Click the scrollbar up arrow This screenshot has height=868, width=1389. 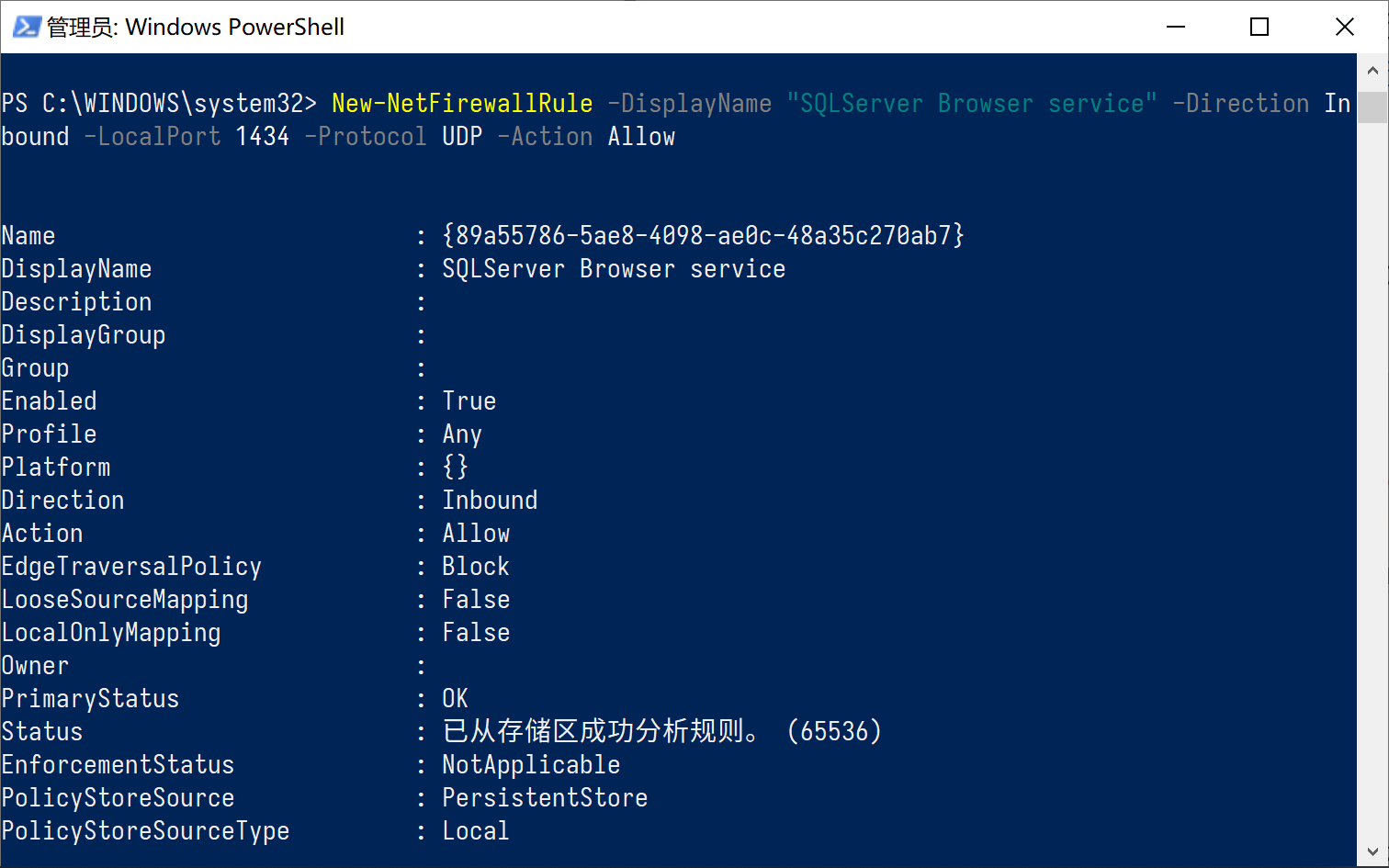coord(1372,70)
